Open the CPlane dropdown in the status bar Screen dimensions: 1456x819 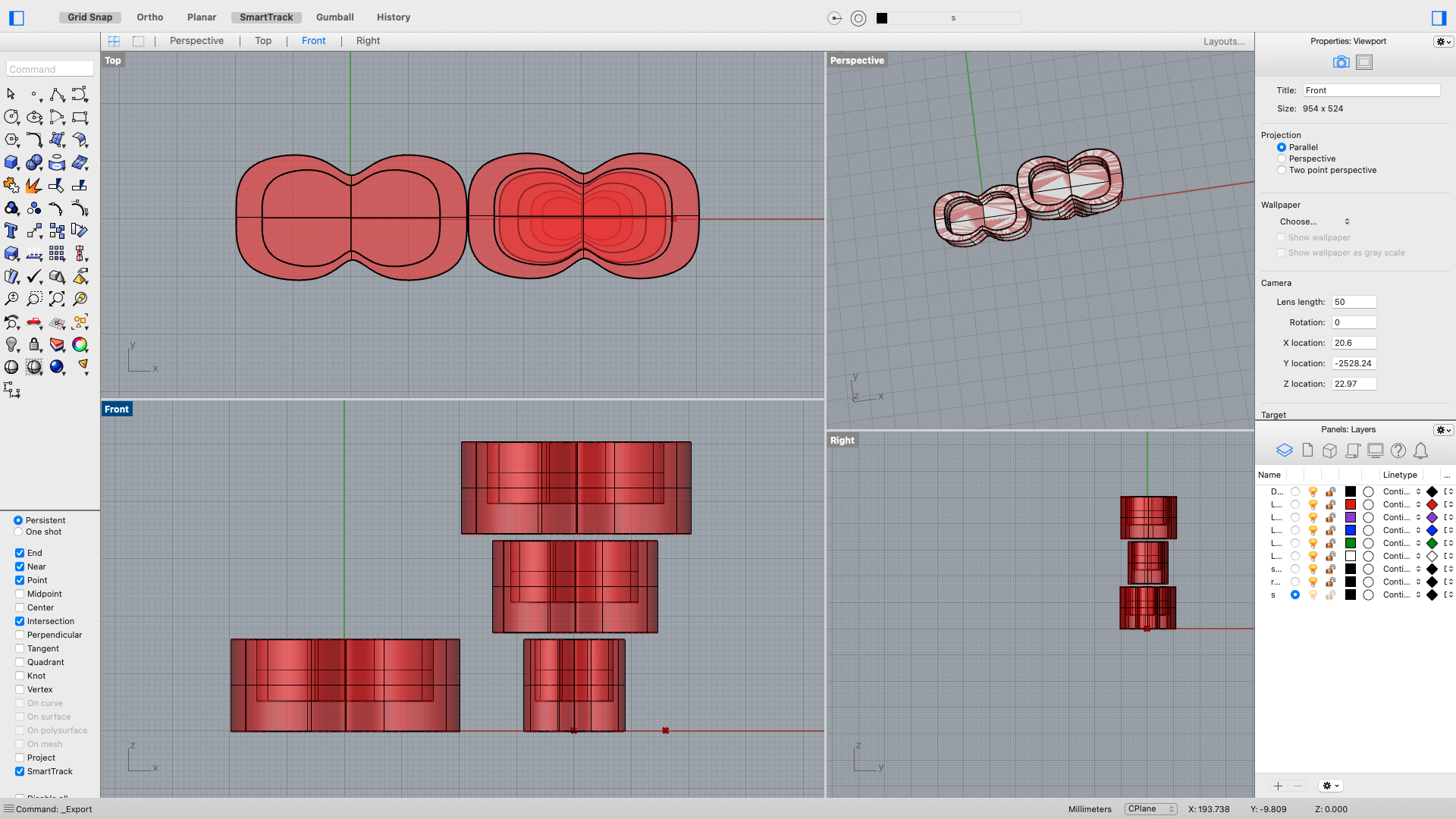(x=1150, y=808)
